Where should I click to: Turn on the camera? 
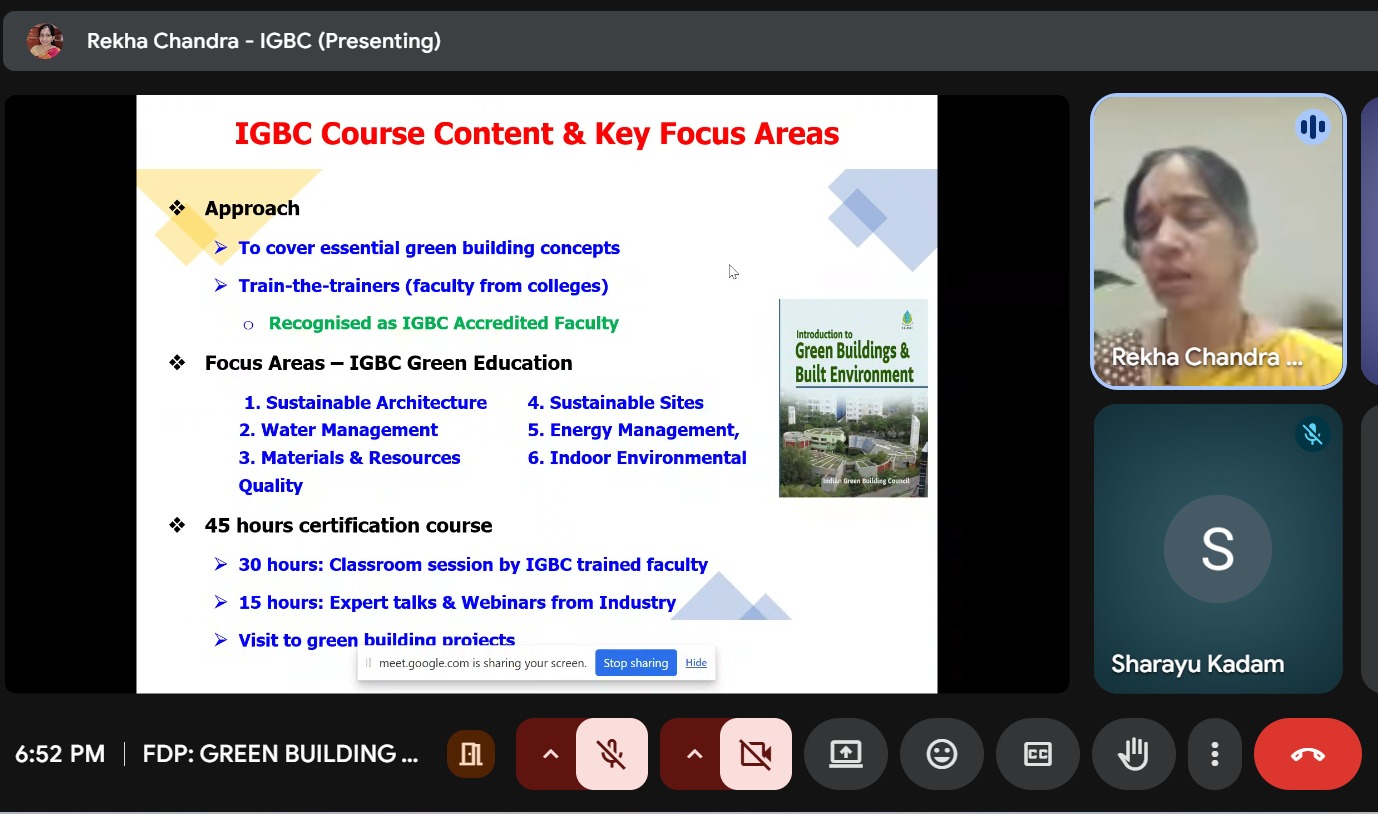[755, 754]
